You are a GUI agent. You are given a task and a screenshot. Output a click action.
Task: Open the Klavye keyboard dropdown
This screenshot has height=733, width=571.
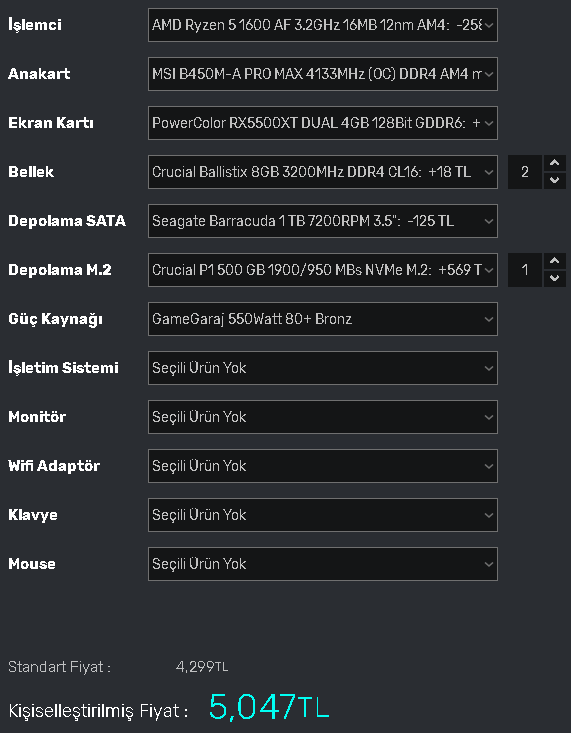click(x=323, y=515)
